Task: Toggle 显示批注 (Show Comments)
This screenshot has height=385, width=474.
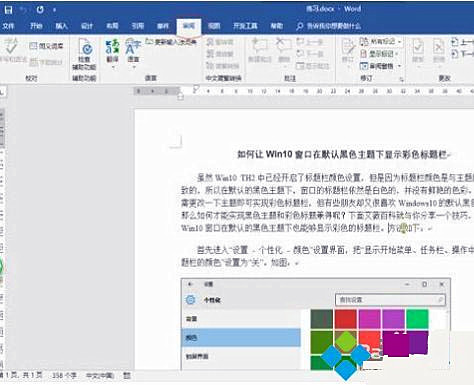Action: click(313, 66)
